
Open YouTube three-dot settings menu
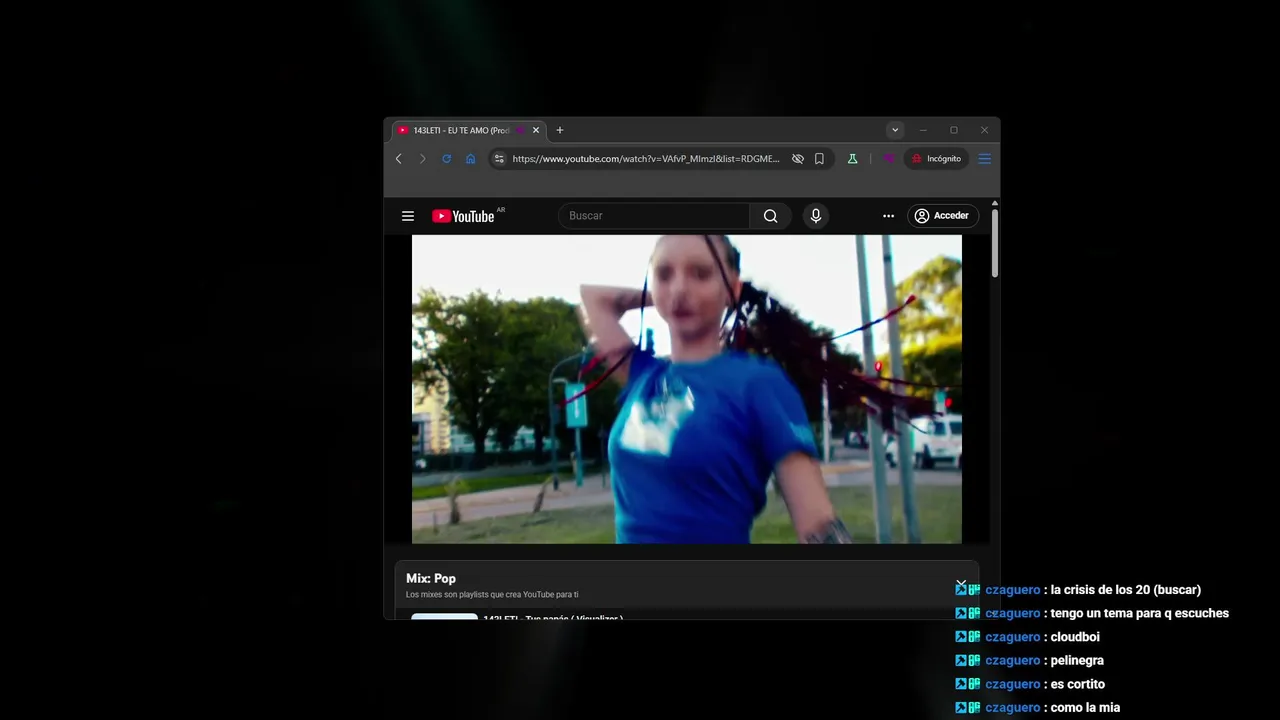888,216
